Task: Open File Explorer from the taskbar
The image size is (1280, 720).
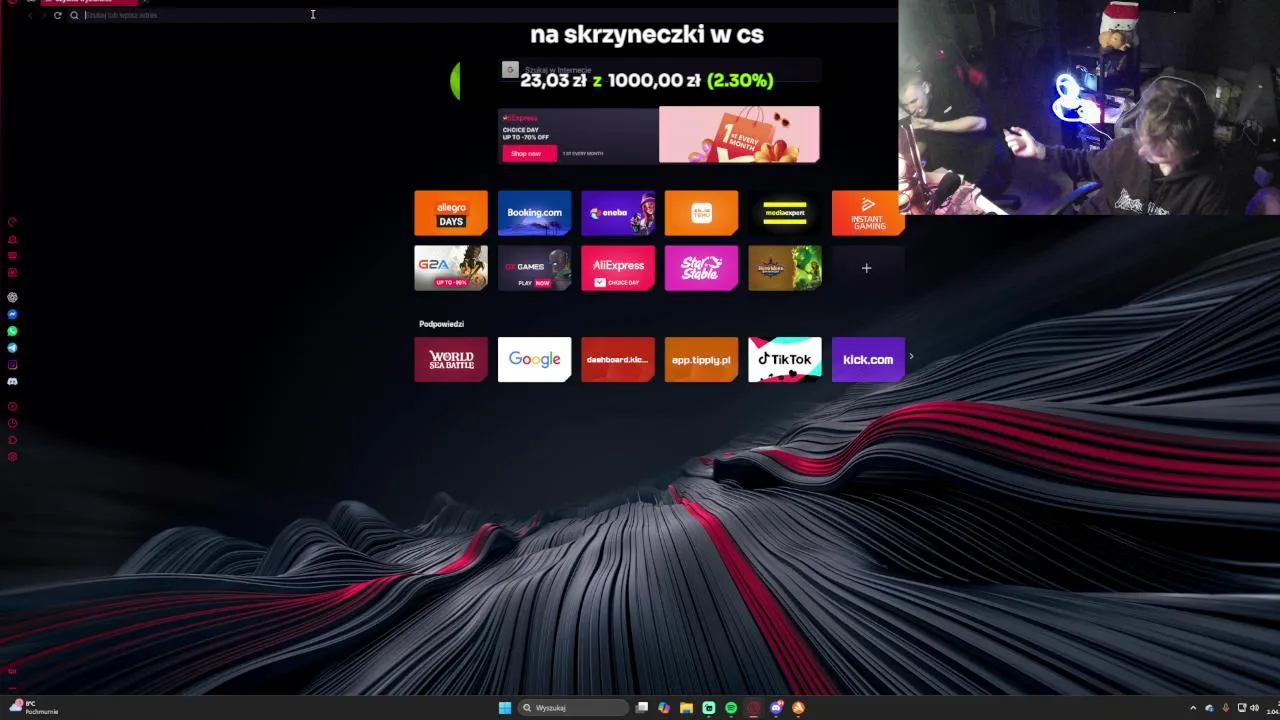Action: 686,708
